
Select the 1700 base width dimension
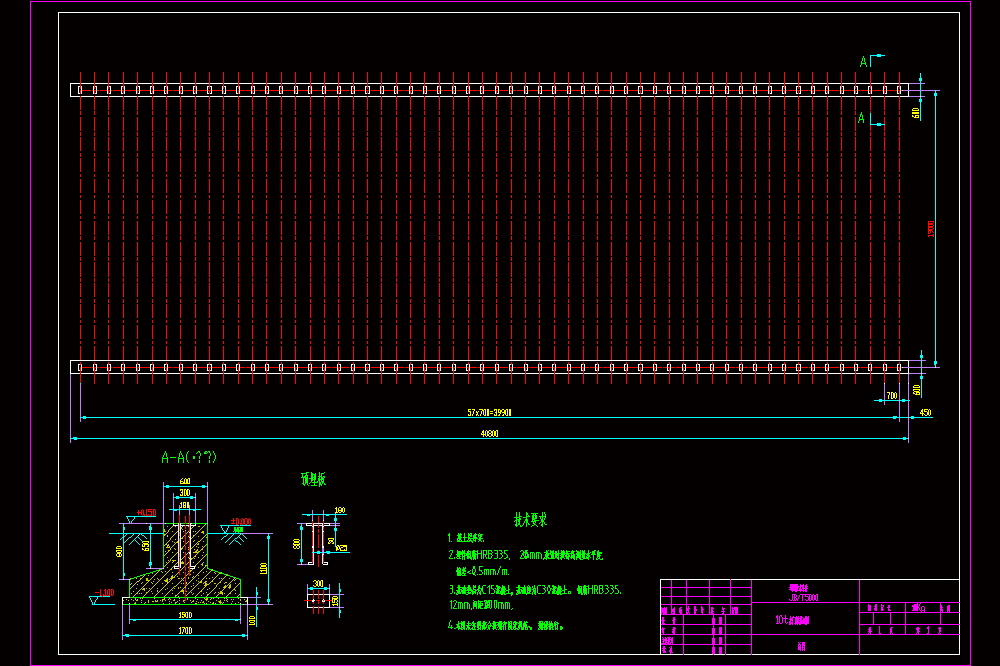[185, 631]
